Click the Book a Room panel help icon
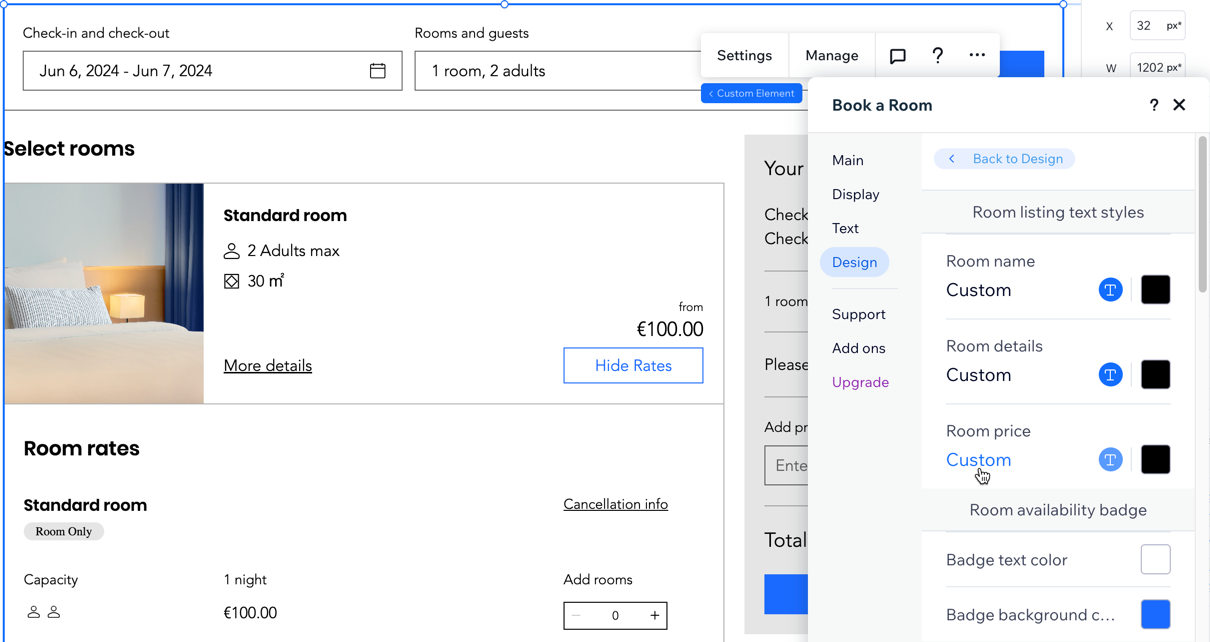Image resolution: width=1210 pixels, height=642 pixels. click(x=1154, y=105)
